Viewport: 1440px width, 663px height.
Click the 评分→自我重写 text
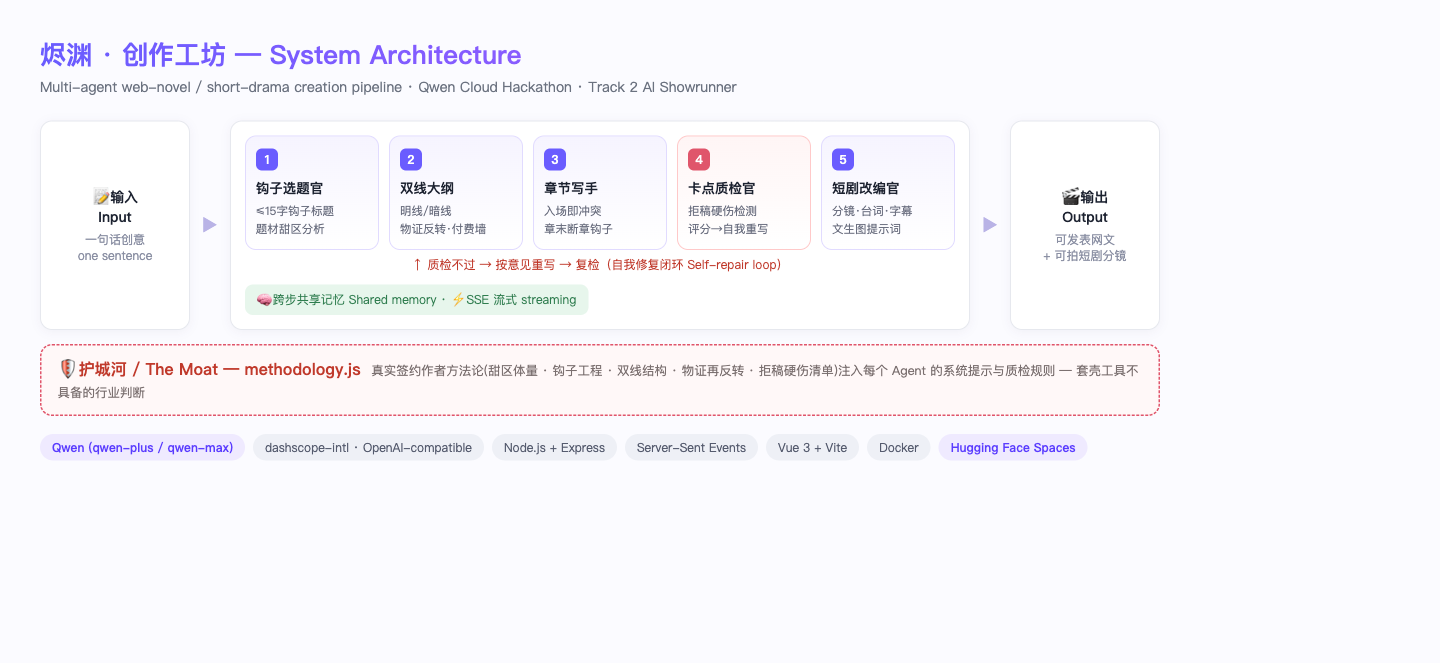[x=728, y=229]
